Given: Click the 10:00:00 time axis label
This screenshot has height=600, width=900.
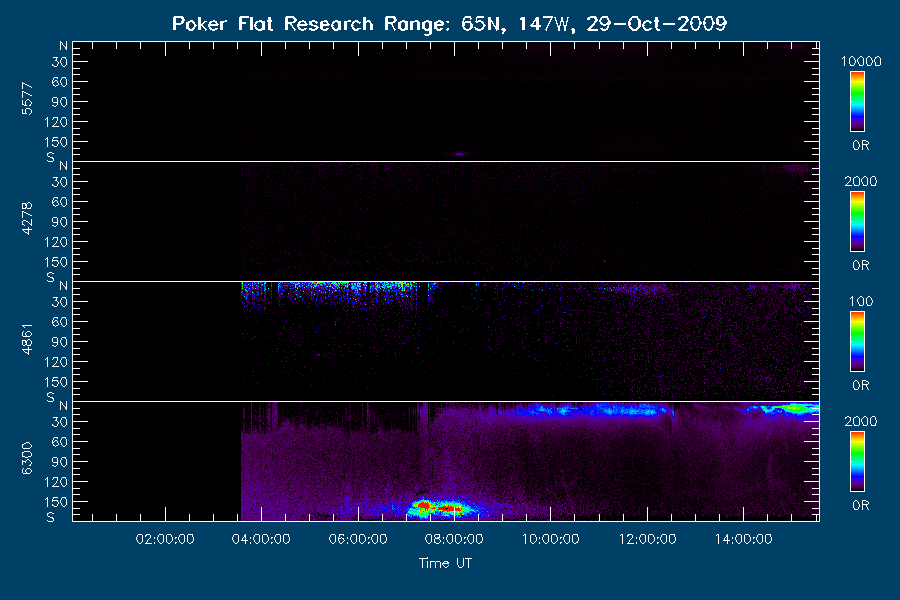Looking at the screenshot, I should [550, 539].
